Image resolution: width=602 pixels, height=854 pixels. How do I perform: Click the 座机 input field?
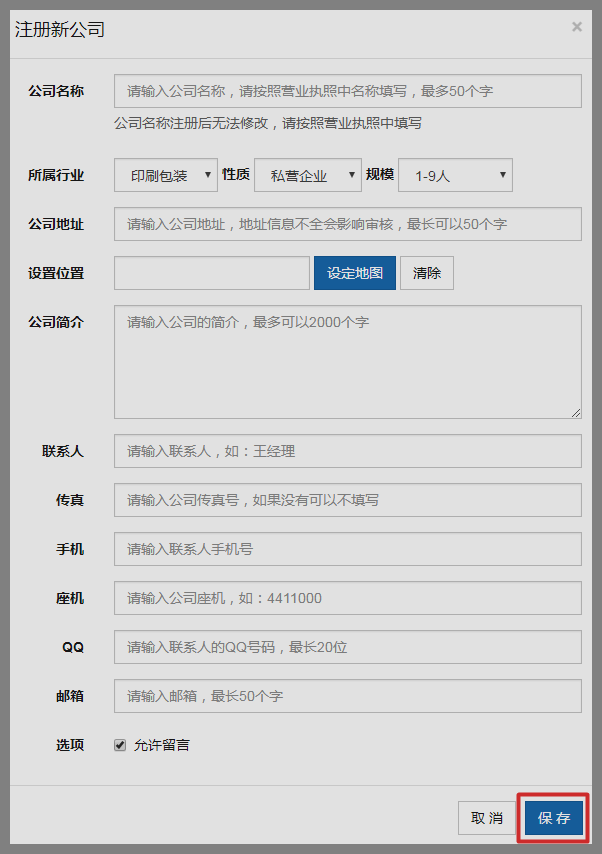(x=347, y=598)
